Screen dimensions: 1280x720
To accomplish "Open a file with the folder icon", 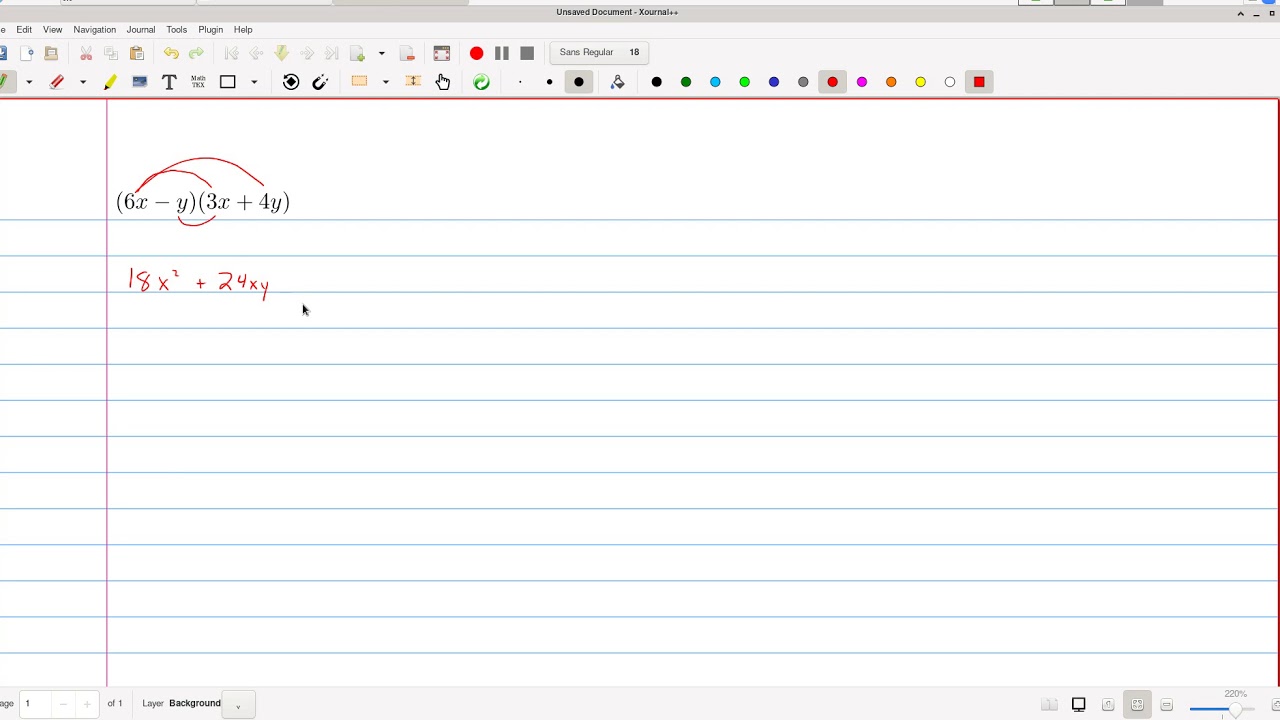I will coord(51,53).
